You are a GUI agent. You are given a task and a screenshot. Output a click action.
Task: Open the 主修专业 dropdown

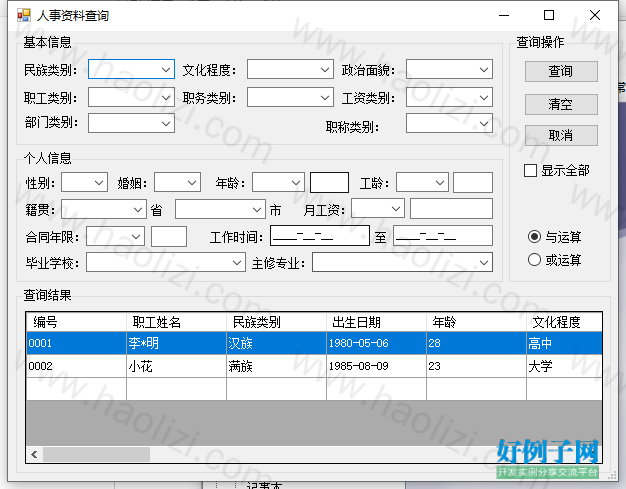click(402, 262)
